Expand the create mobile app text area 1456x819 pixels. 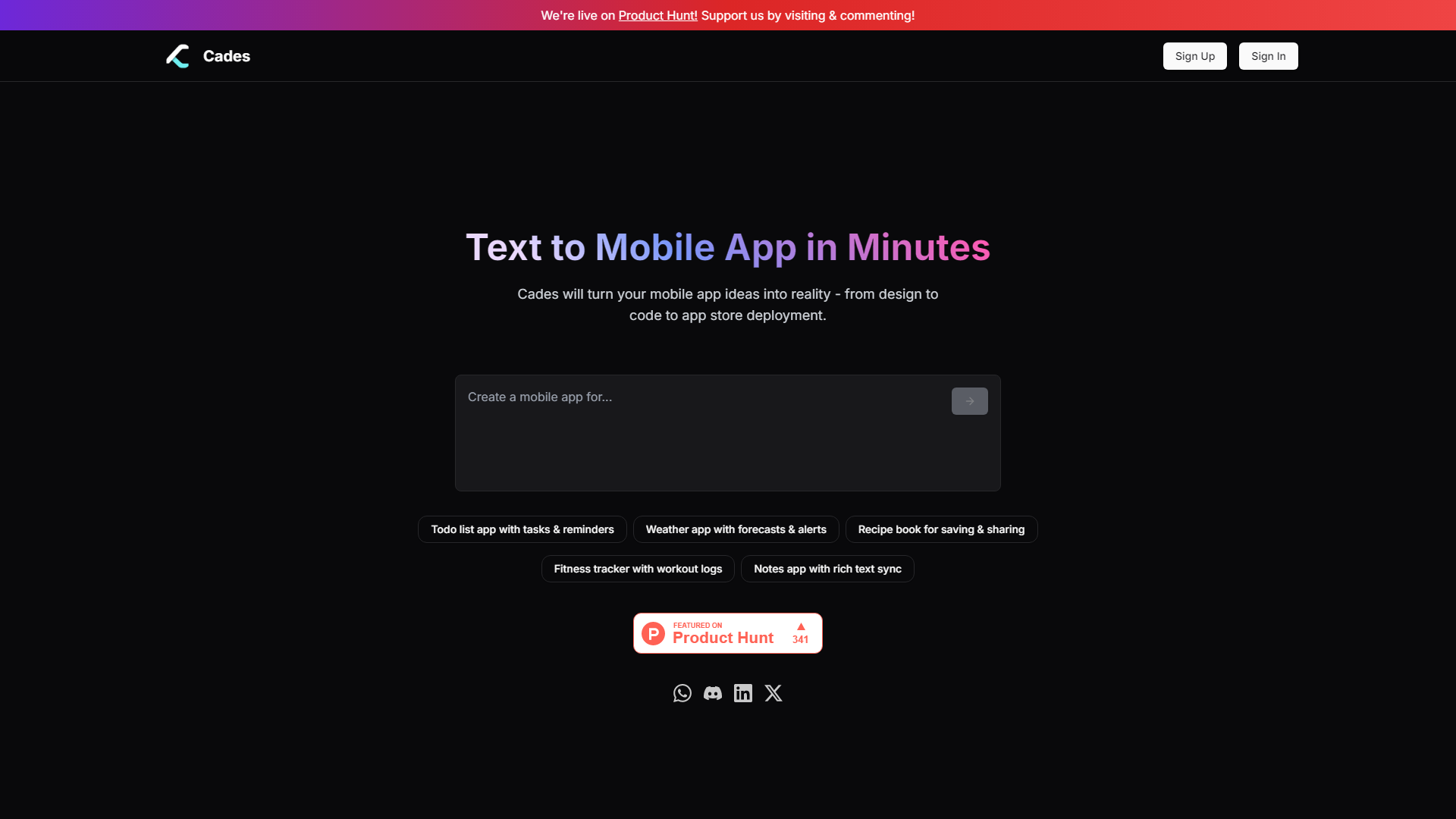click(x=727, y=432)
